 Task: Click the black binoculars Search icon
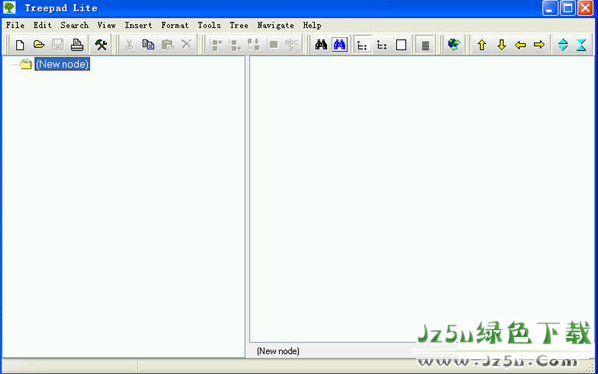[x=321, y=45]
